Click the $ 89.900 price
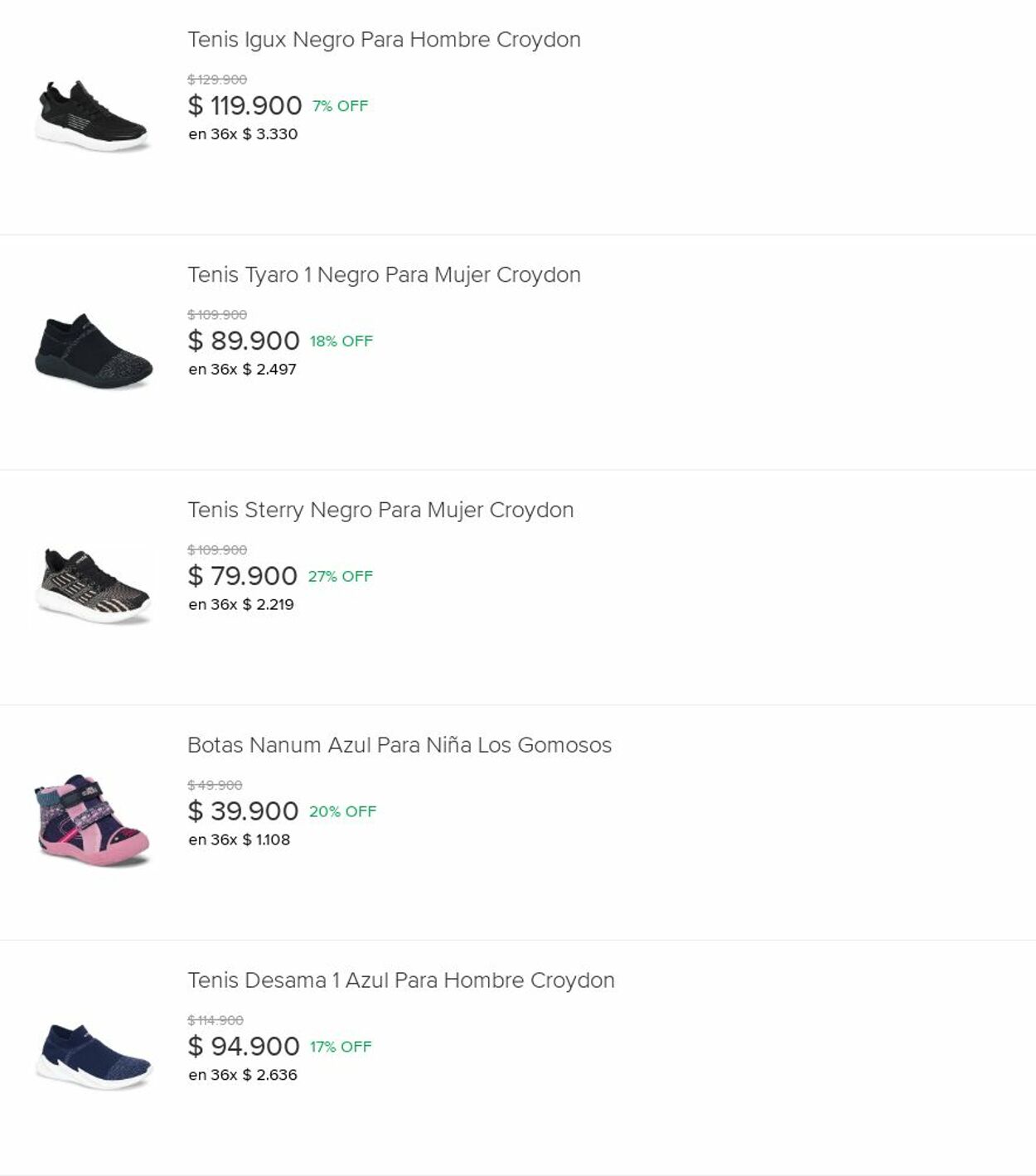Viewport: 1036px width, 1176px height. (244, 341)
